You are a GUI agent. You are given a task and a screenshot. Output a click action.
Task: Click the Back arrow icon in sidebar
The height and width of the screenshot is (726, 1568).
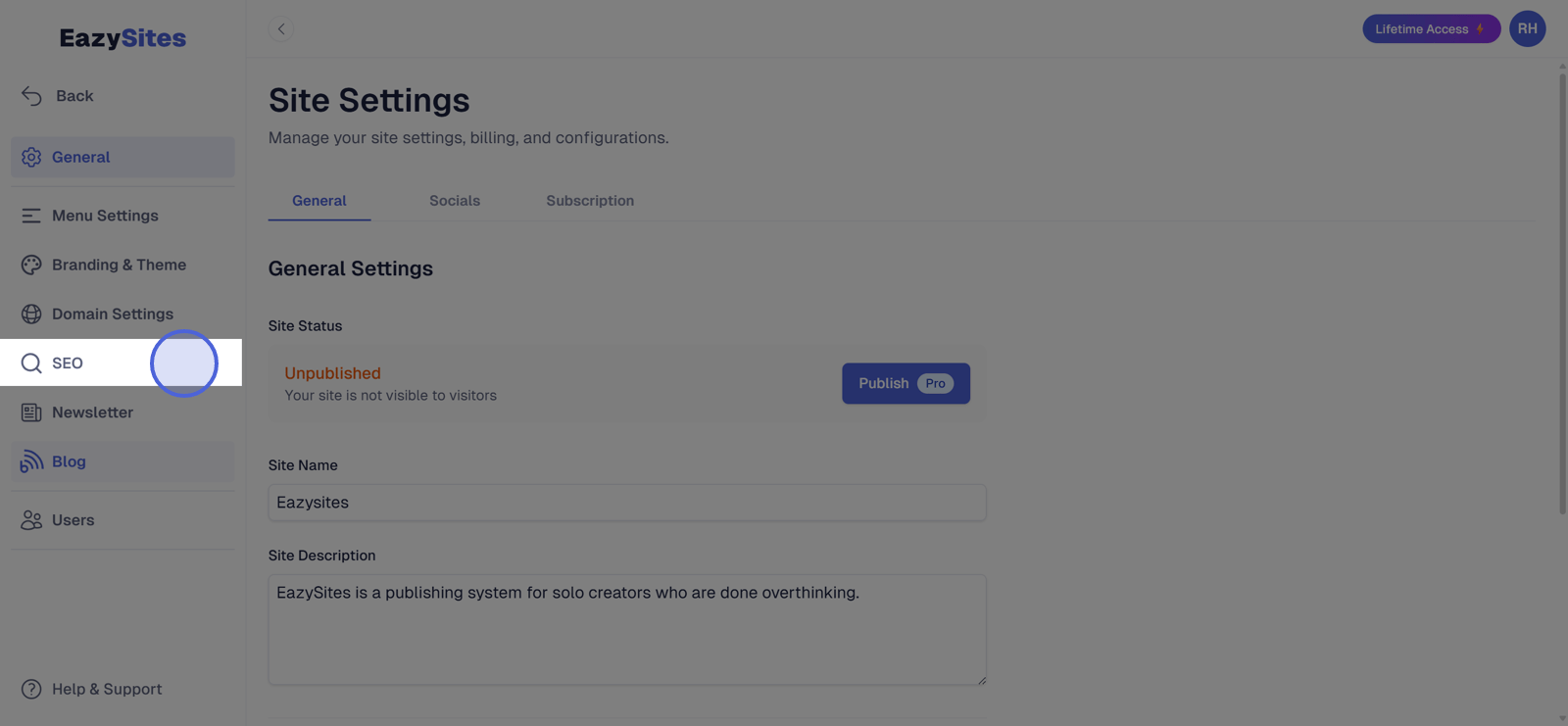31,96
